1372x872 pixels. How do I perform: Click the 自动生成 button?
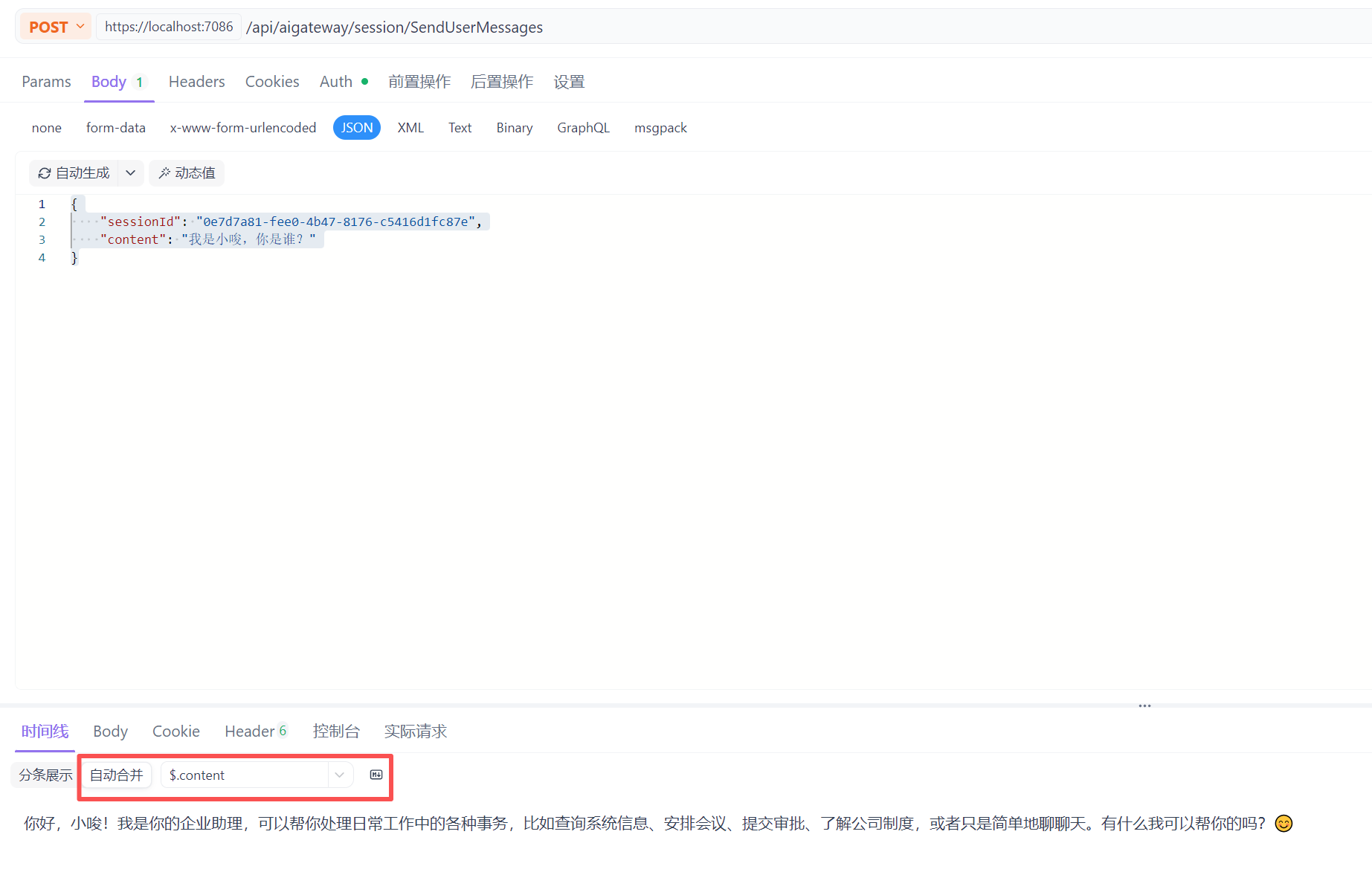click(74, 173)
